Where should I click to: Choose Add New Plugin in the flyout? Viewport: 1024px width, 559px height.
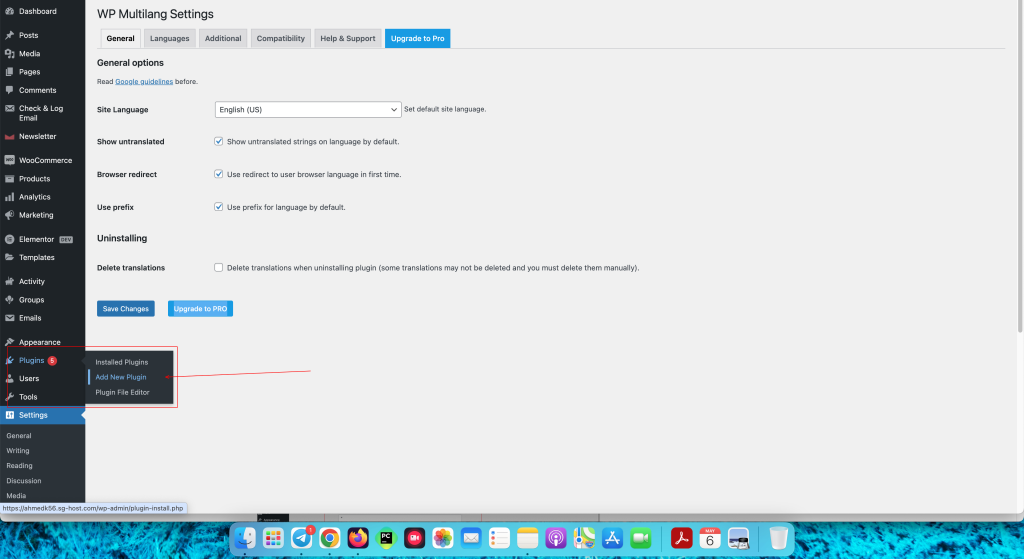click(121, 377)
